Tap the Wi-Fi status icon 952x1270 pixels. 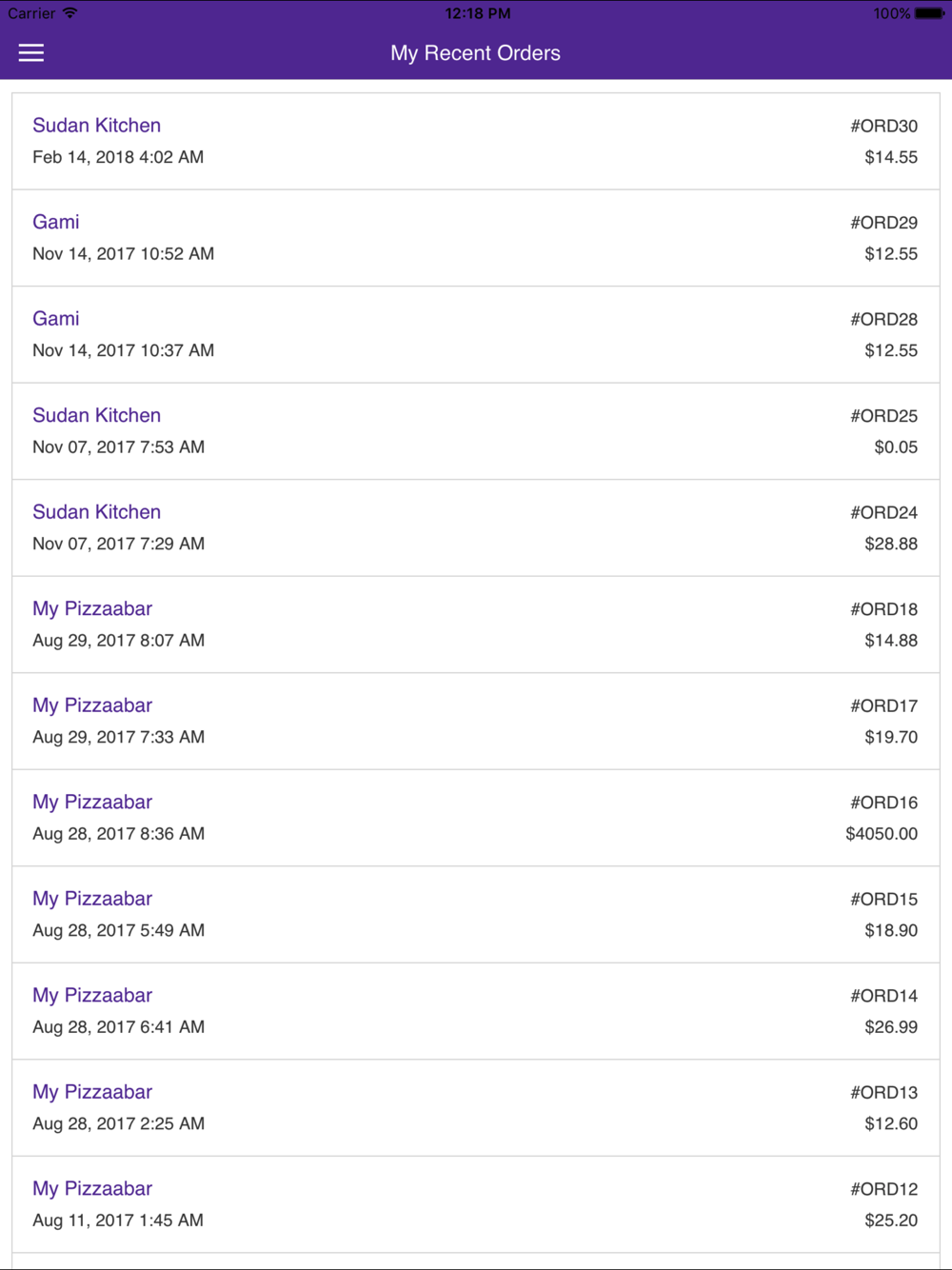(70, 13)
